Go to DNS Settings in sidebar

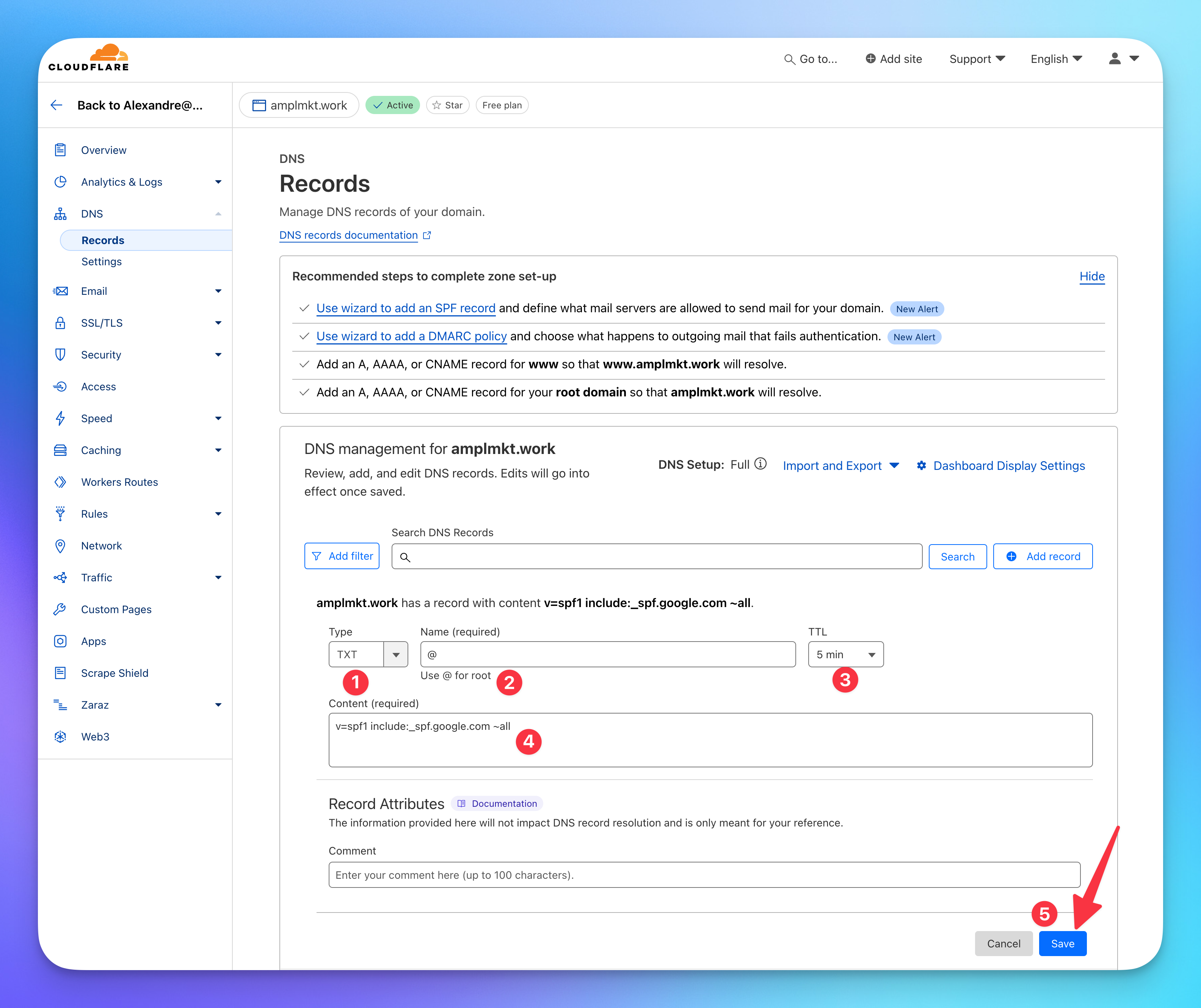(101, 261)
